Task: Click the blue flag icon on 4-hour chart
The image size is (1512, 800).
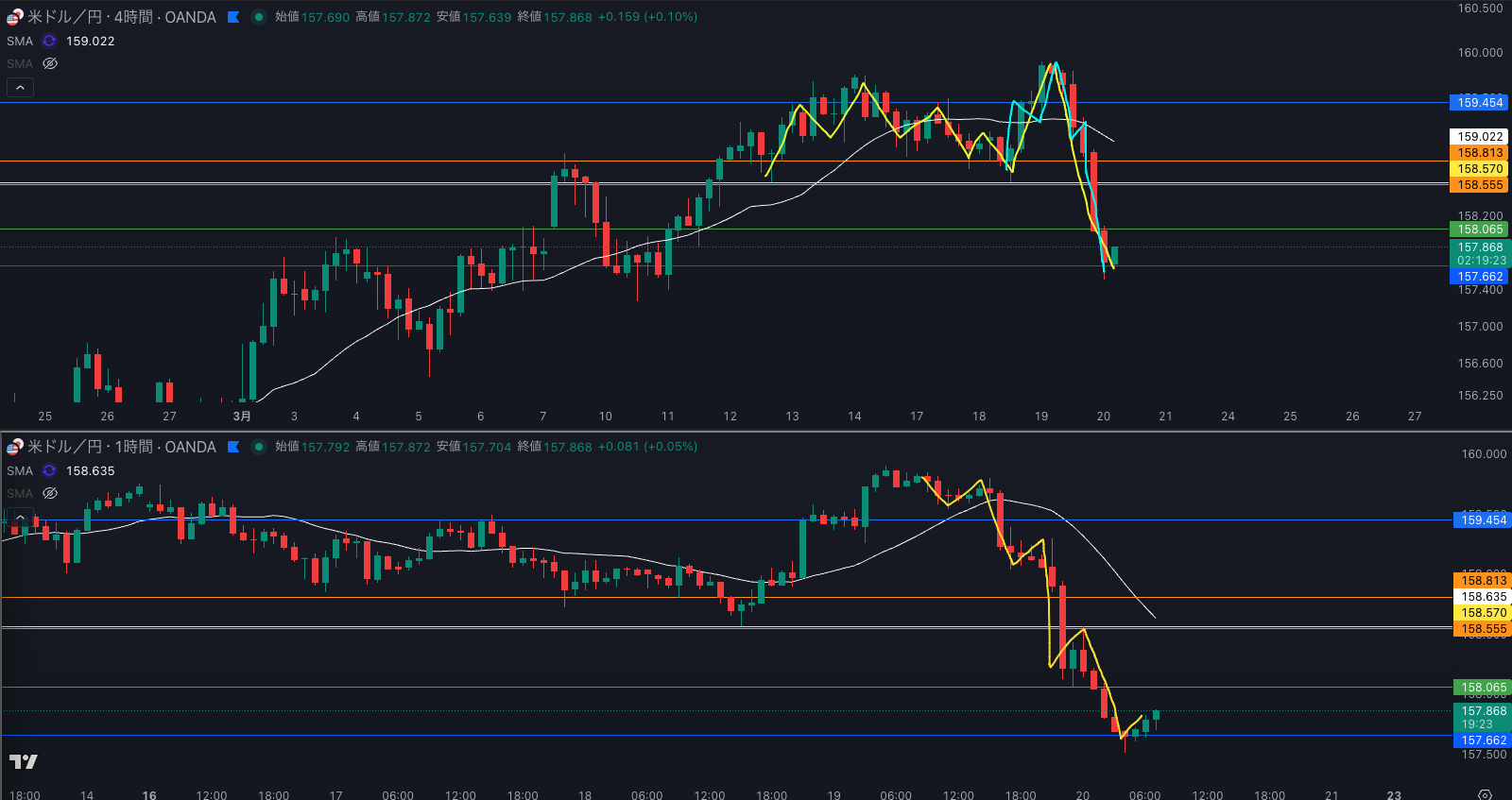Action: click(233, 17)
